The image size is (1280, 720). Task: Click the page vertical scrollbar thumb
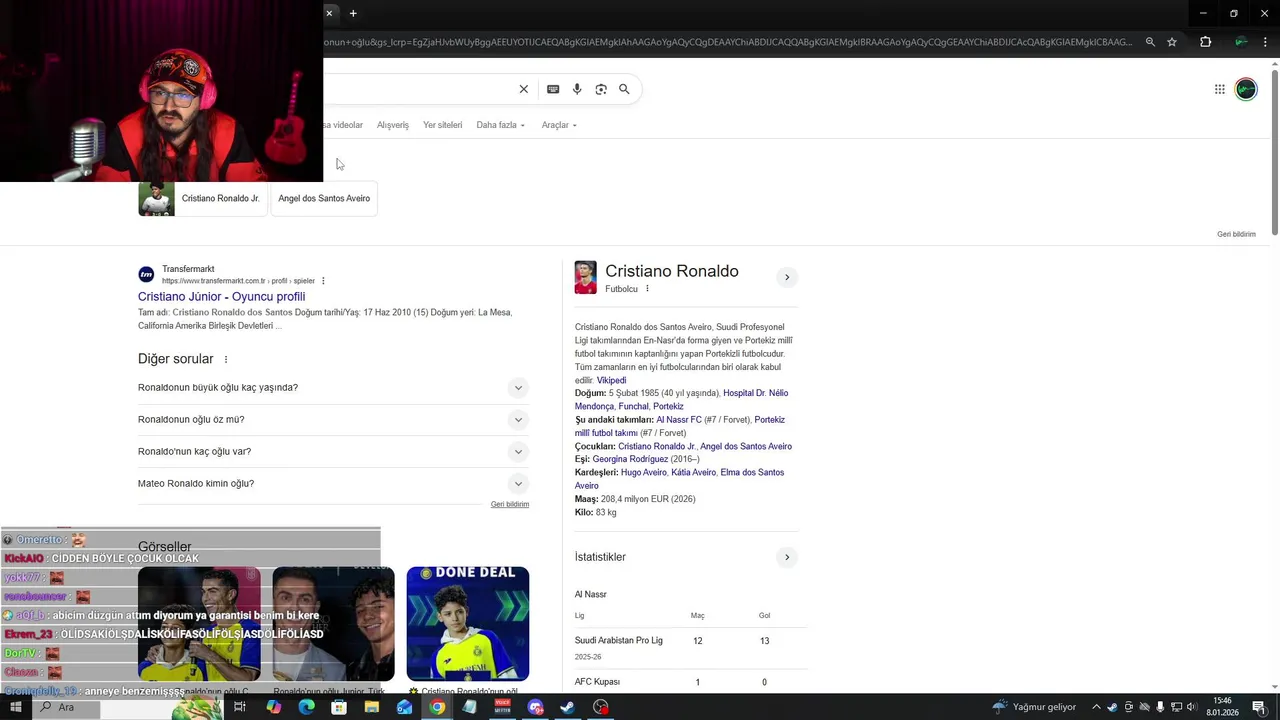point(1275,152)
